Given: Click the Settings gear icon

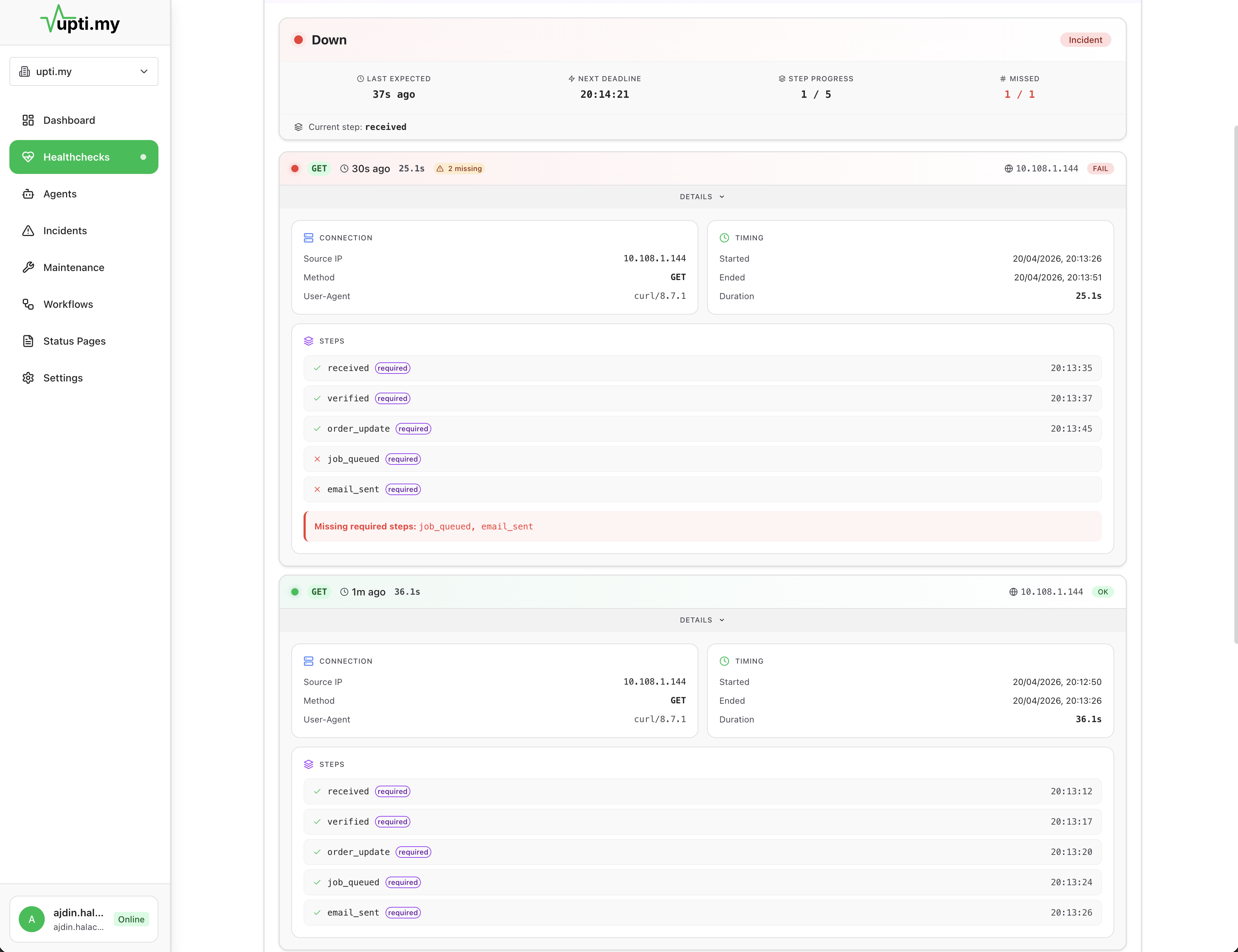Looking at the screenshot, I should pos(28,378).
